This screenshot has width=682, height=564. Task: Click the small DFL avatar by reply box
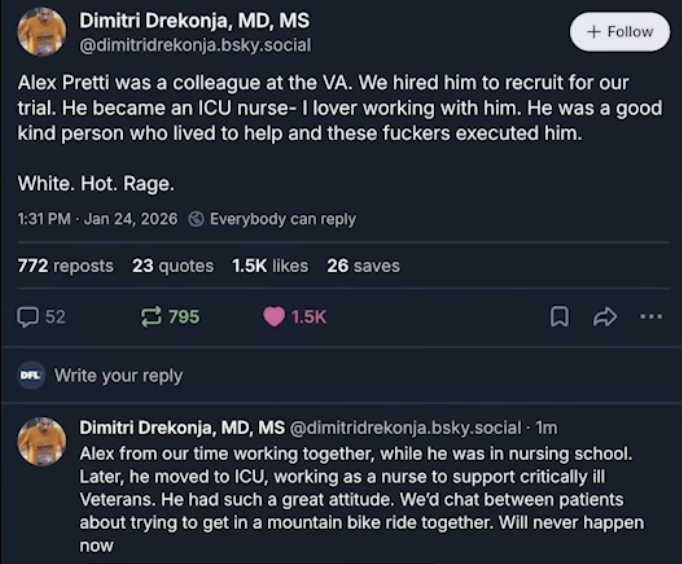(30, 376)
